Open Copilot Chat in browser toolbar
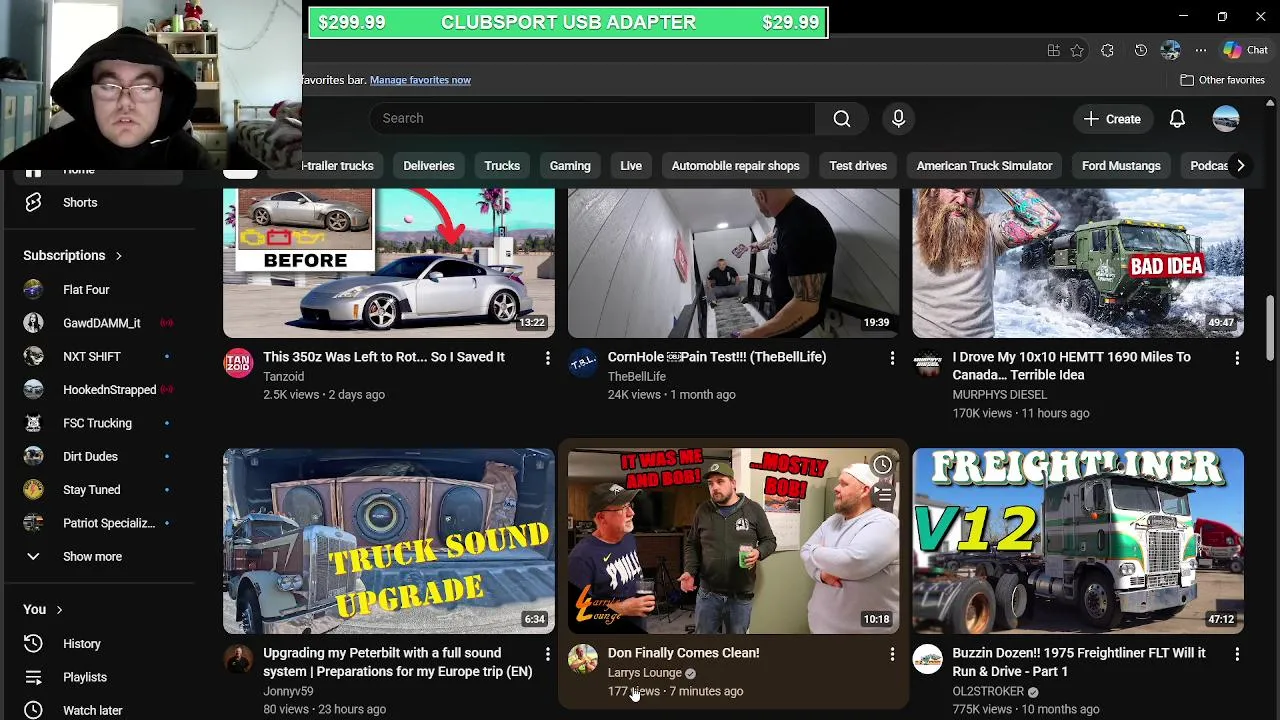 click(1246, 50)
